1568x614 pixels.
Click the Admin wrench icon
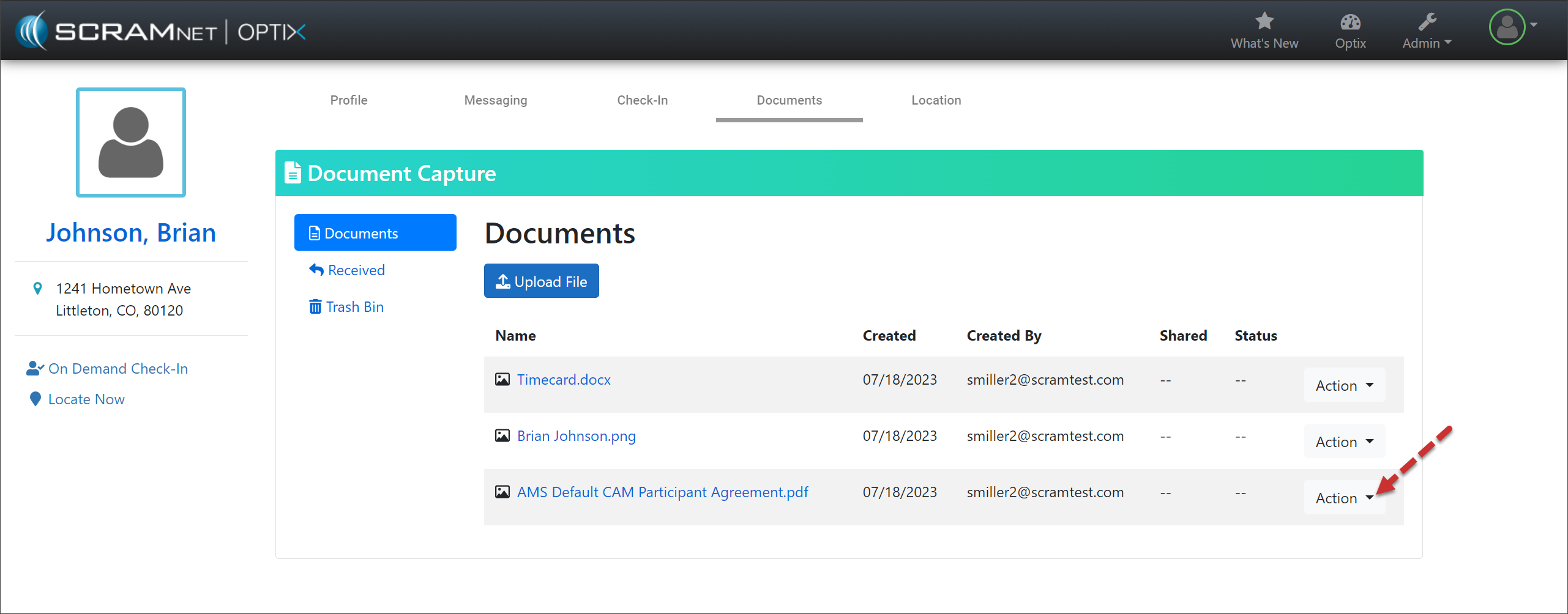pos(1427,22)
